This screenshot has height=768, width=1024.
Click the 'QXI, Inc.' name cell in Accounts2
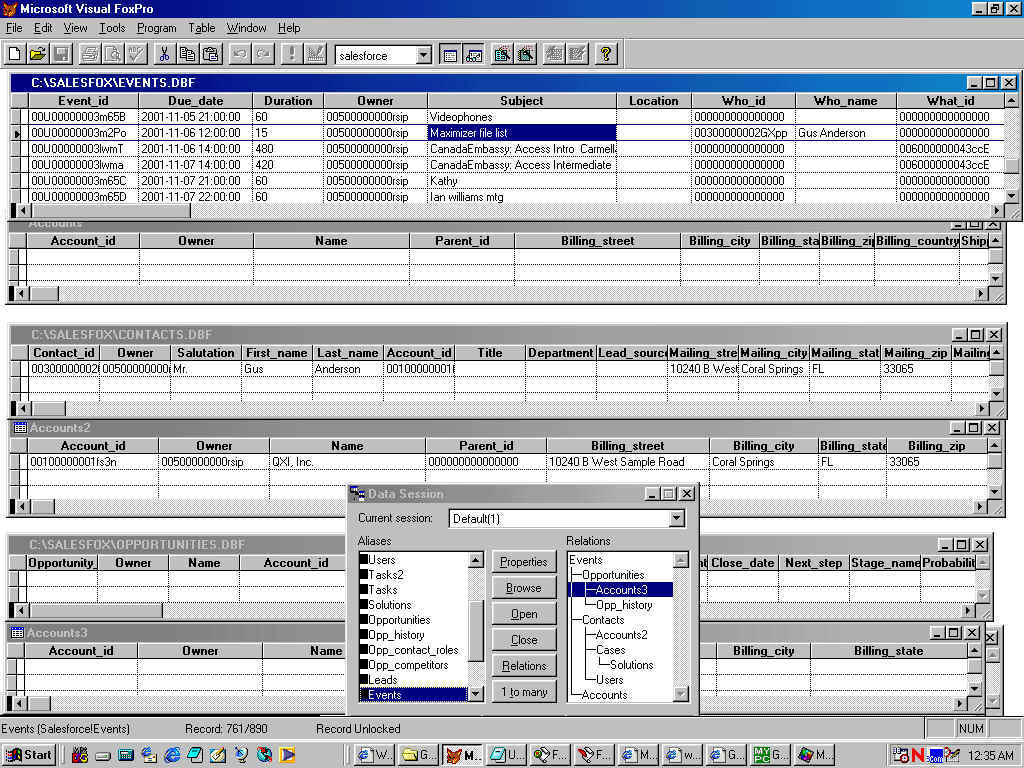point(347,462)
